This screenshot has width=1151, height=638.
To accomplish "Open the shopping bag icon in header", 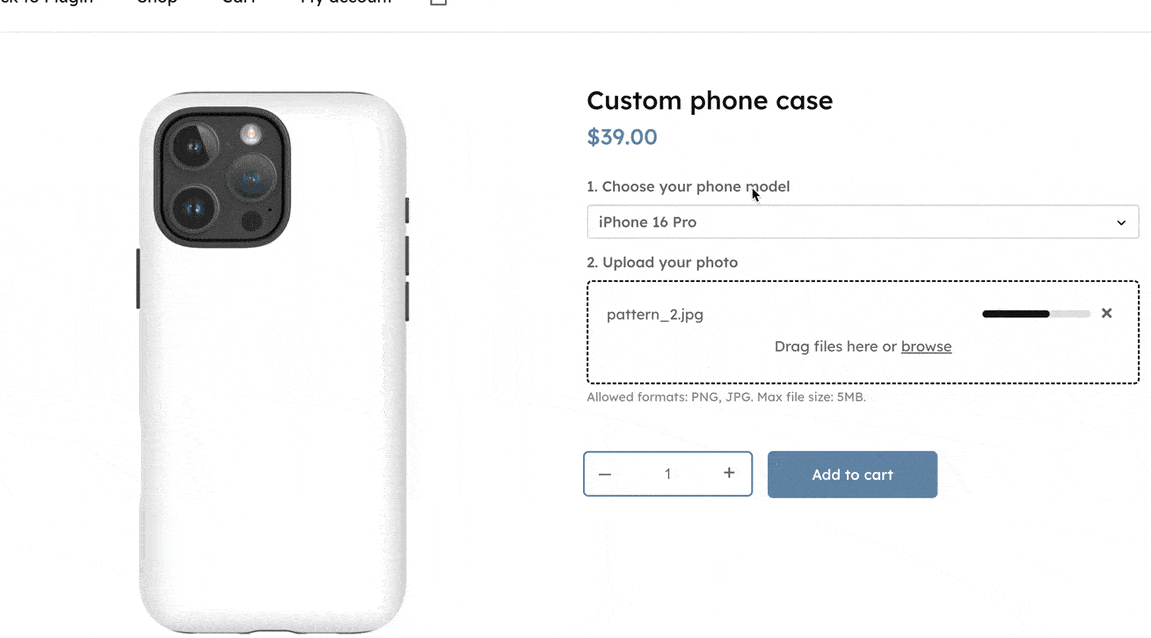I will (x=438, y=3).
